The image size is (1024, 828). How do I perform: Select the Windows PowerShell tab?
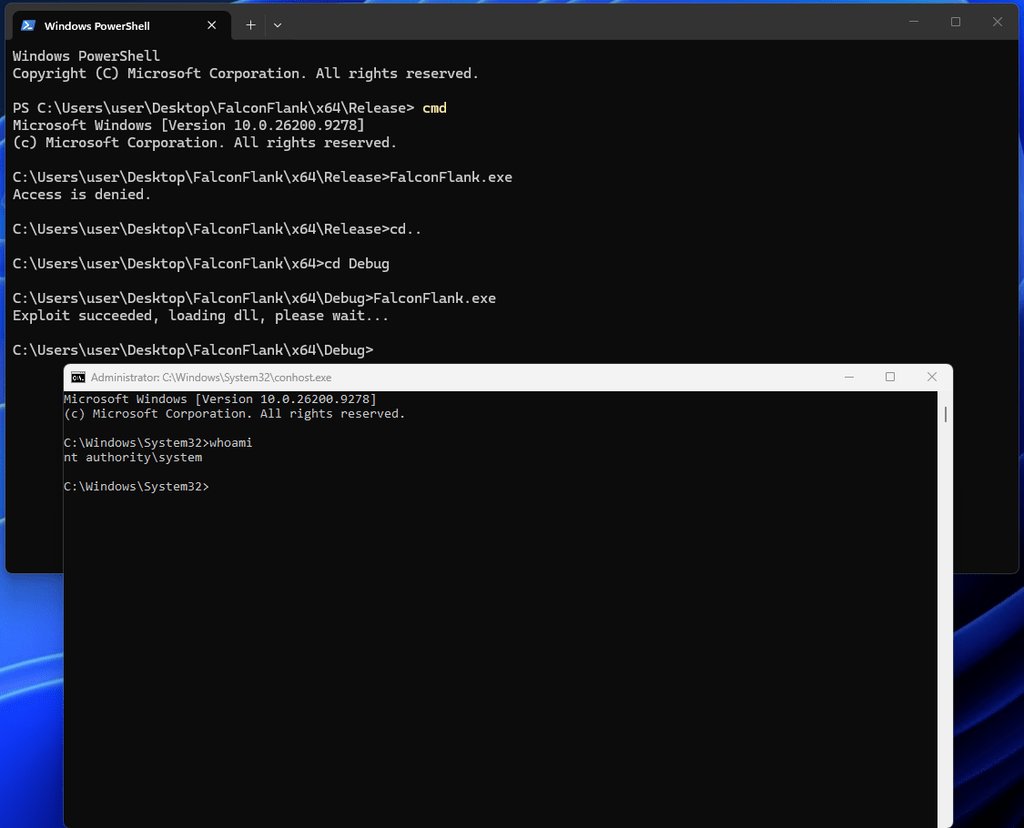(x=121, y=25)
